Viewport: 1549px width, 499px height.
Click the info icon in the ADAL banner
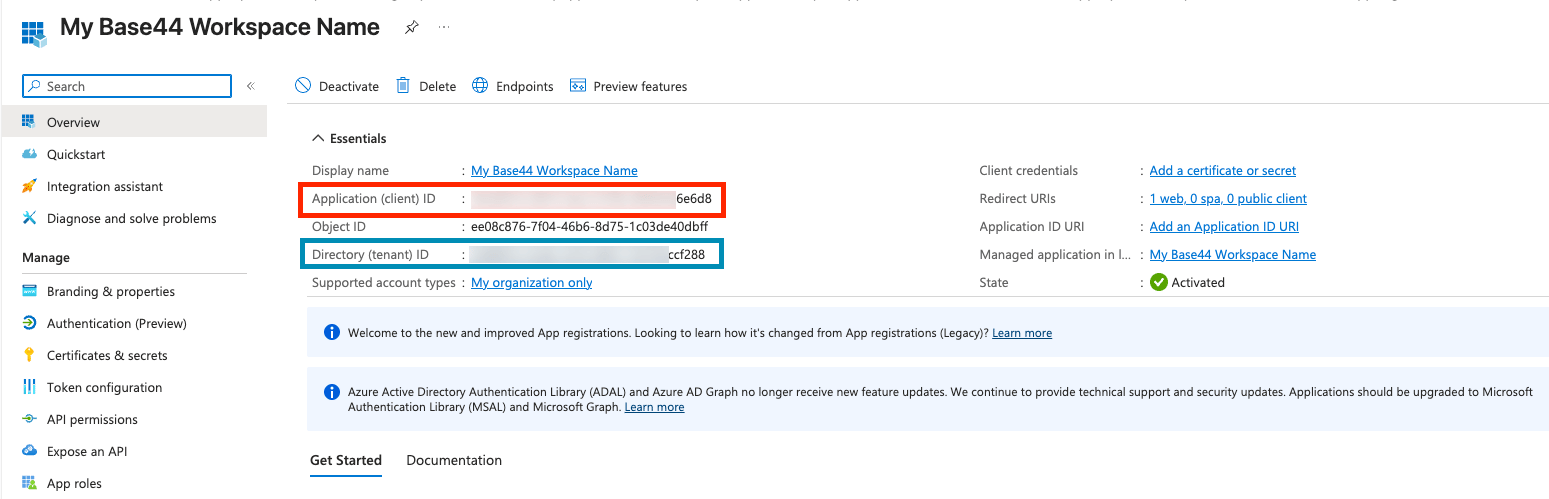point(332,392)
